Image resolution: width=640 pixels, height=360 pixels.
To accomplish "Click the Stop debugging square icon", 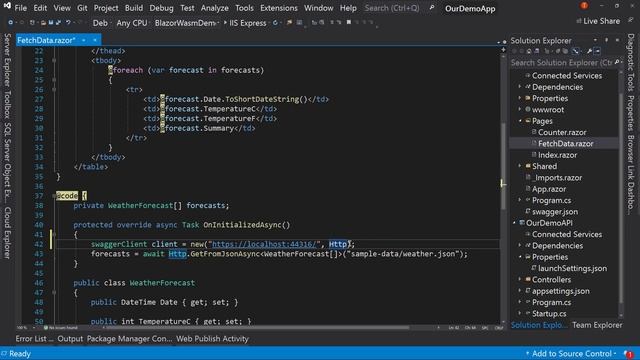I will coord(349,22).
